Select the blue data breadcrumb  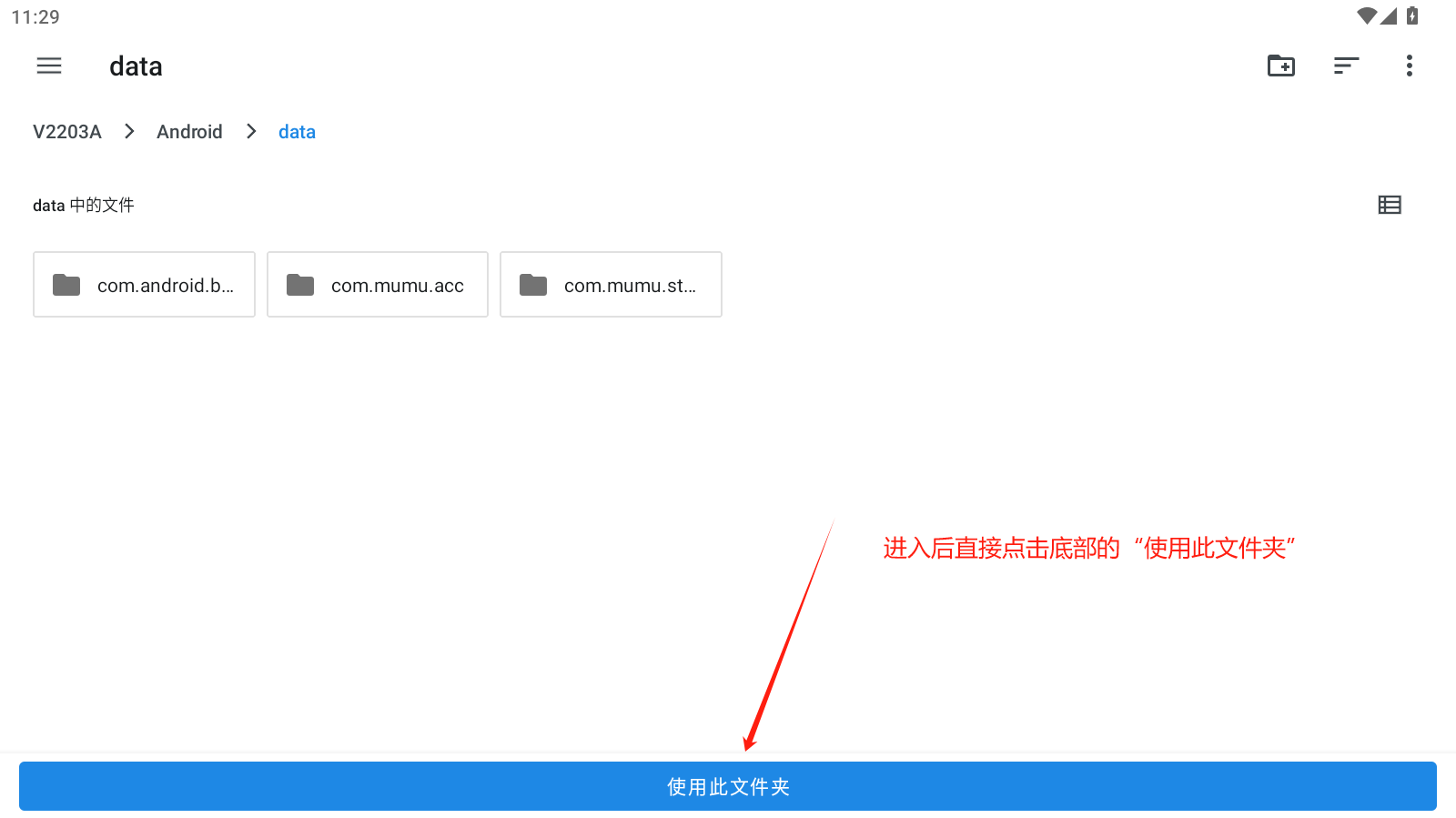point(297,132)
